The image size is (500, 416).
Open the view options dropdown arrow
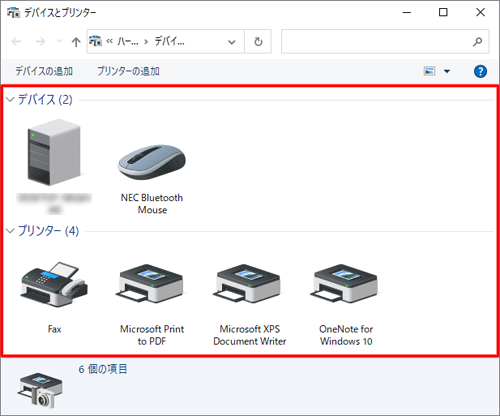(447, 71)
